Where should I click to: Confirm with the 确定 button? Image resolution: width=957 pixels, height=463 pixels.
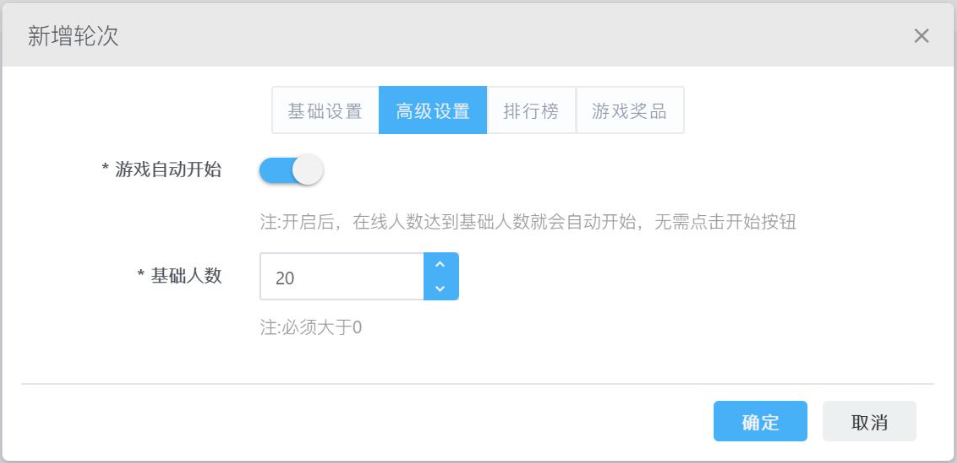760,421
